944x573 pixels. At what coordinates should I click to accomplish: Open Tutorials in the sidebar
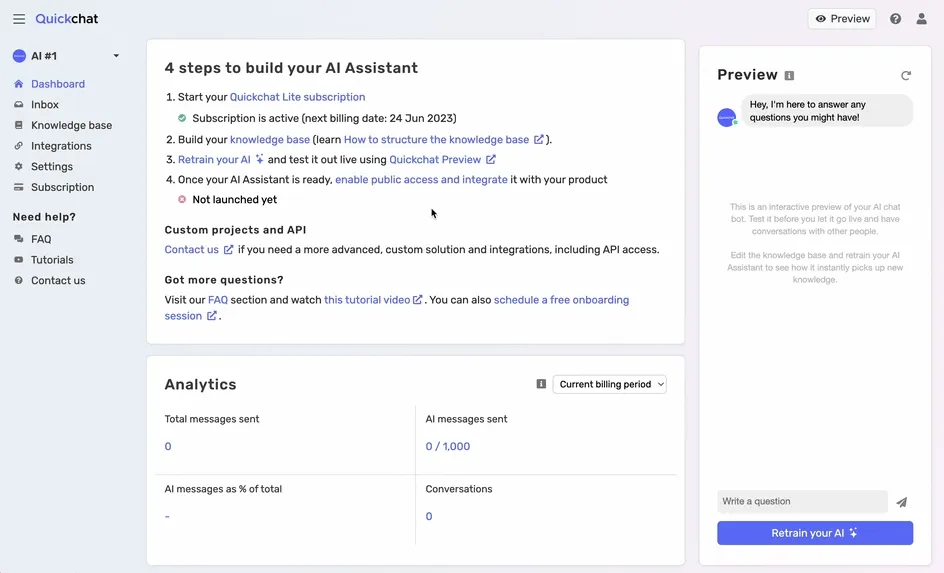(x=52, y=259)
